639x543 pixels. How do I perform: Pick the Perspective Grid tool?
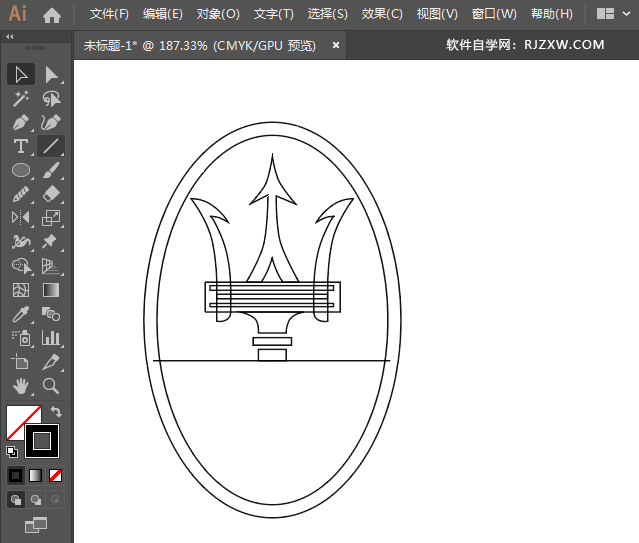click(51, 266)
